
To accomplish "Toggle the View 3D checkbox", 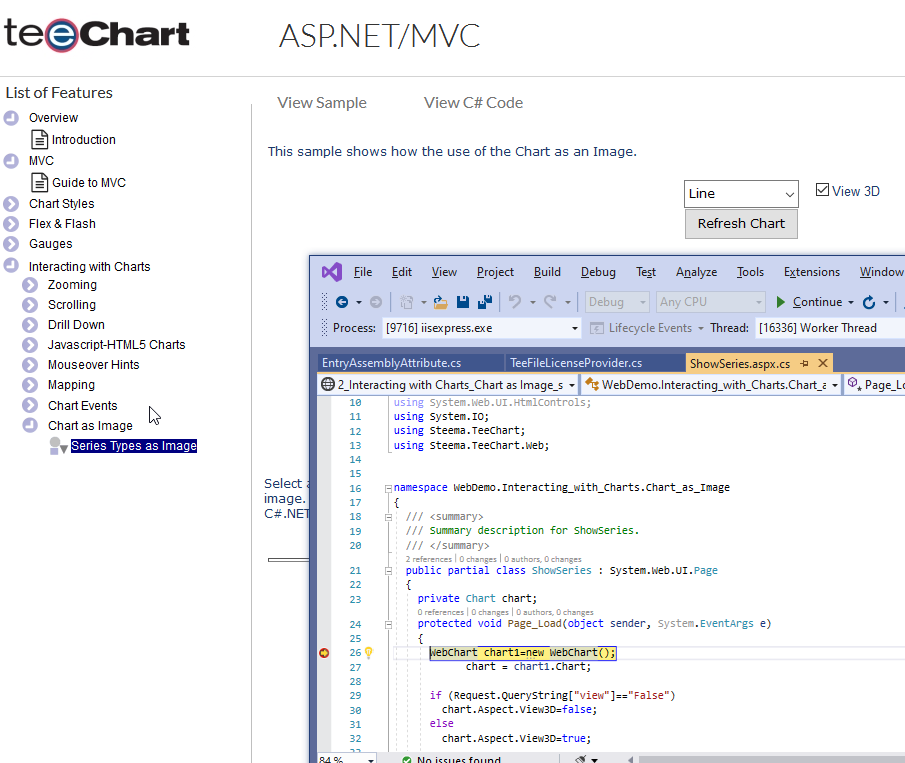I will coord(822,190).
